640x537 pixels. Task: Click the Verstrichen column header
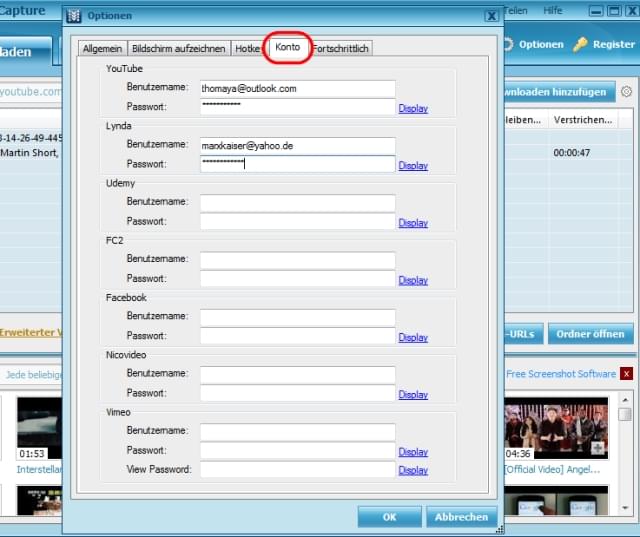[583, 120]
